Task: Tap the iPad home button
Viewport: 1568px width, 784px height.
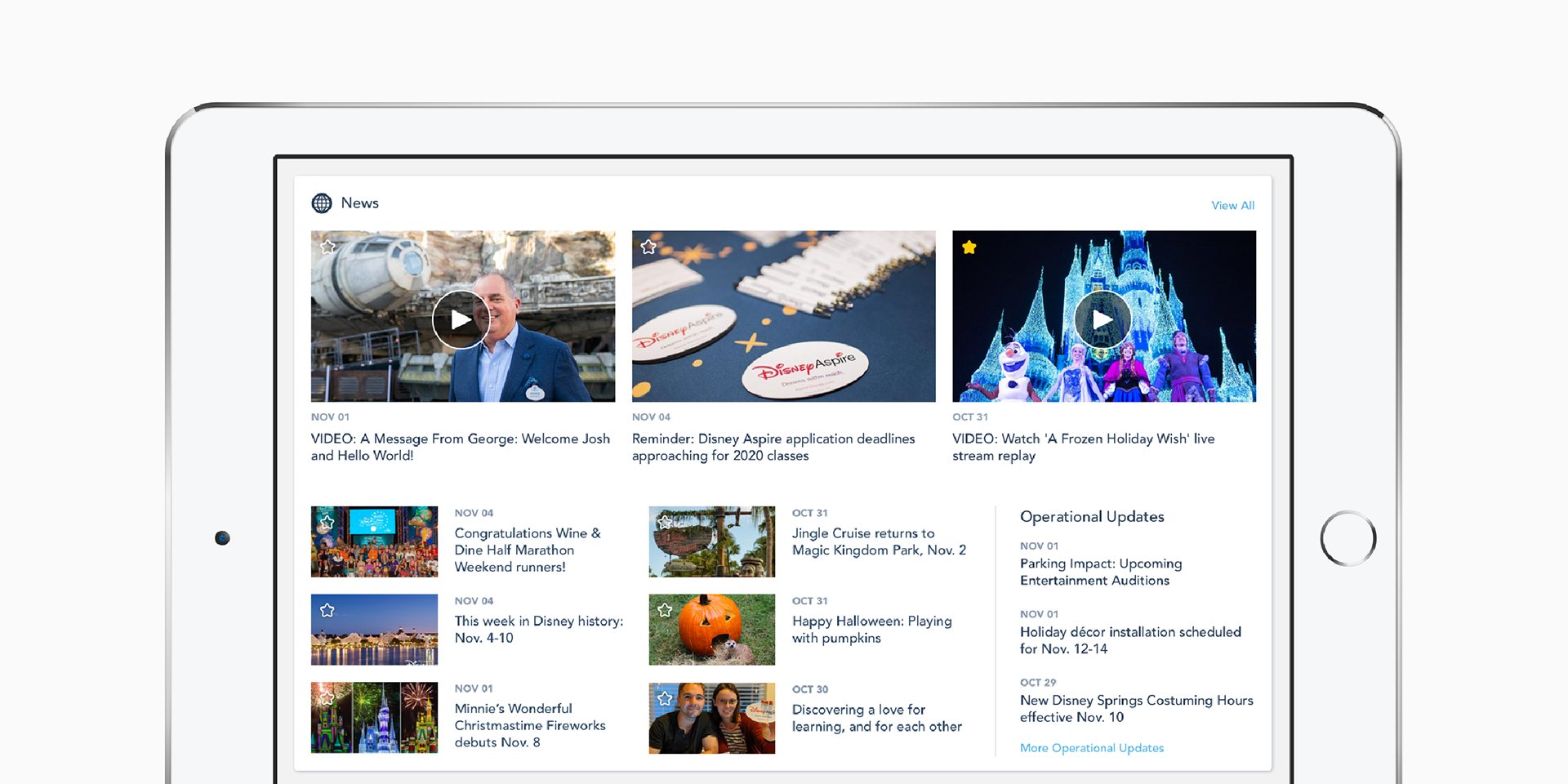Action: click(x=1348, y=538)
